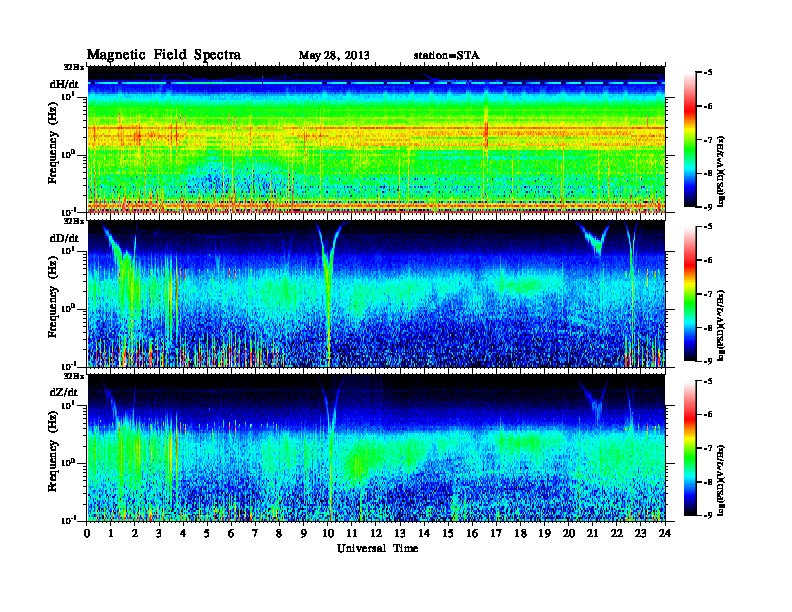Click the 10¹ frequency tick of dZ/dt panel
This screenshot has width=792, height=612.
coord(68,405)
